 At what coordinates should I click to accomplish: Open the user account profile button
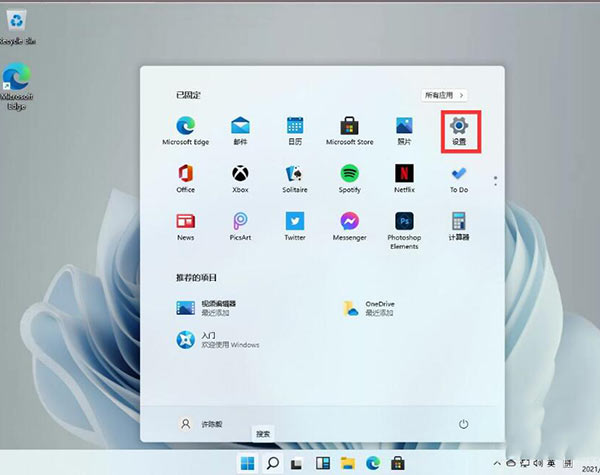201,424
